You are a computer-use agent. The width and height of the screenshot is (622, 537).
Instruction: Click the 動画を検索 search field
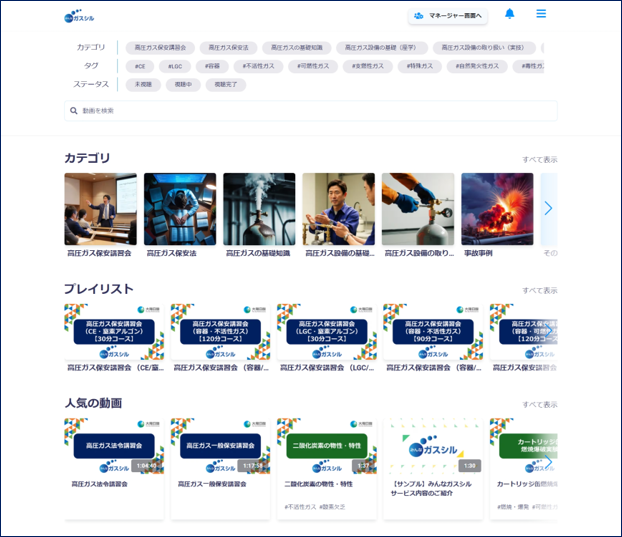[x=310, y=110]
